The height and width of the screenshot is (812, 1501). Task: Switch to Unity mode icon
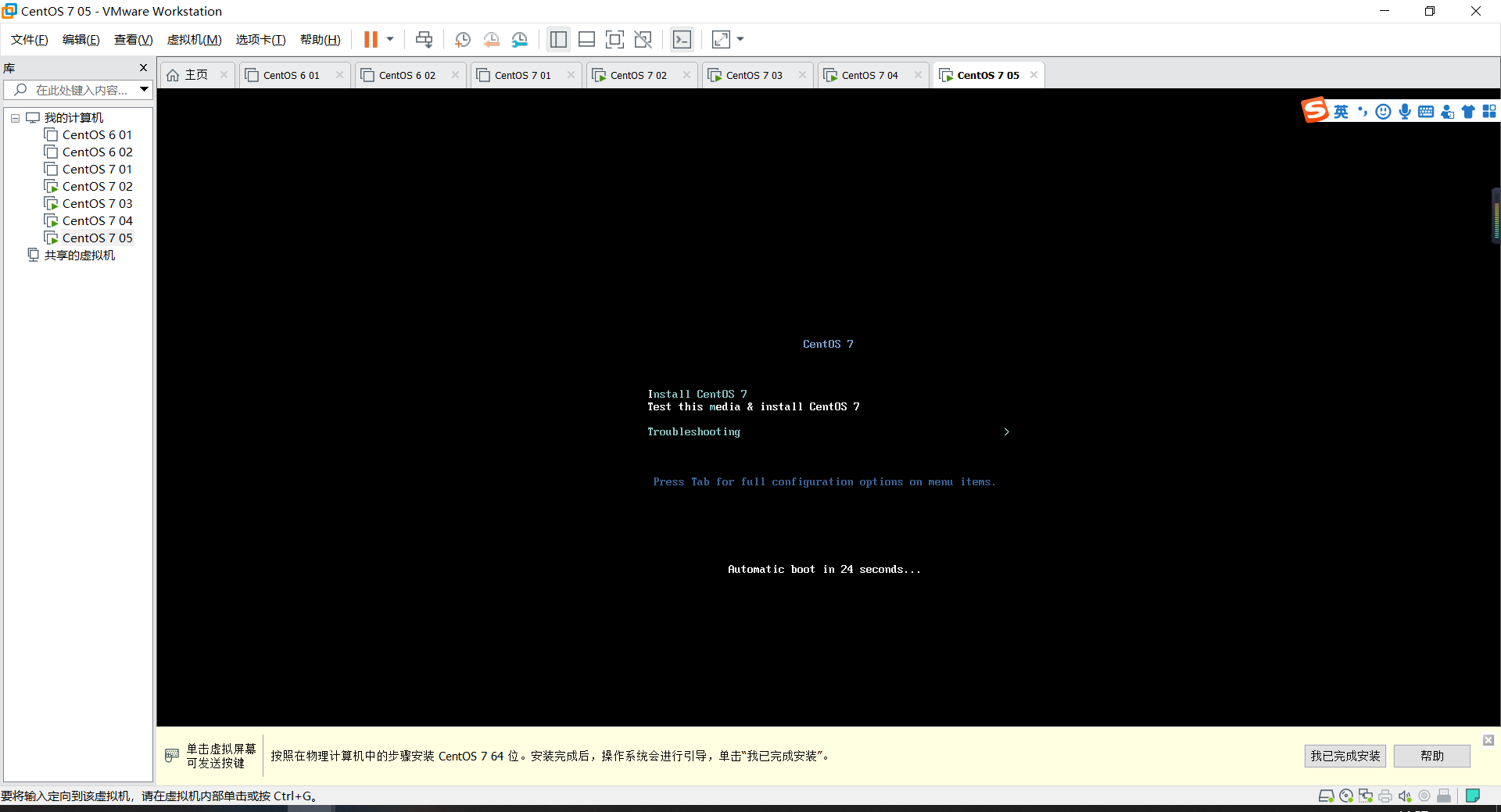(643, 39)
